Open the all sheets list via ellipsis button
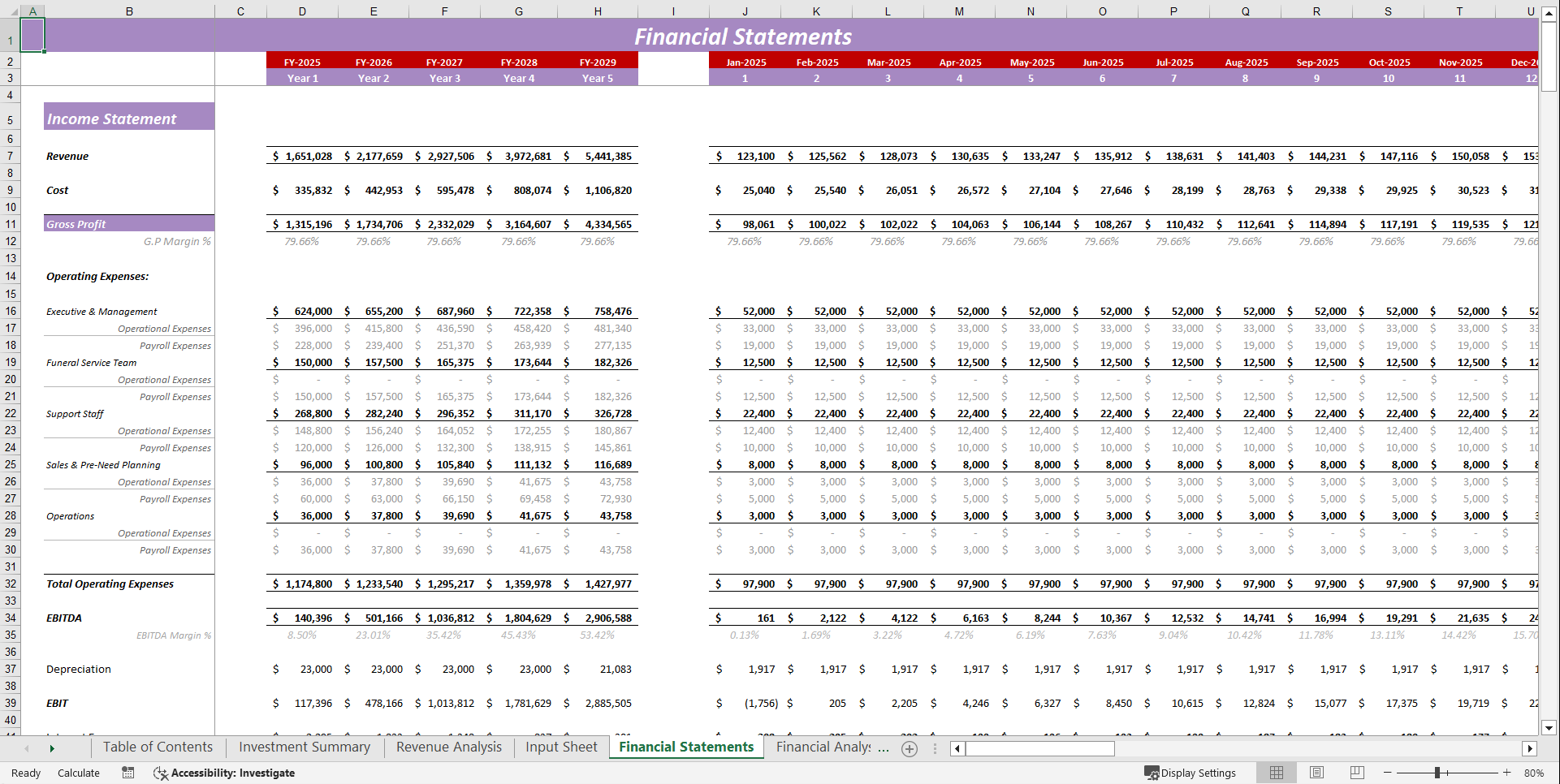Image resolution: width=1560 pixels, height=784 pixels. click(935, 748)
